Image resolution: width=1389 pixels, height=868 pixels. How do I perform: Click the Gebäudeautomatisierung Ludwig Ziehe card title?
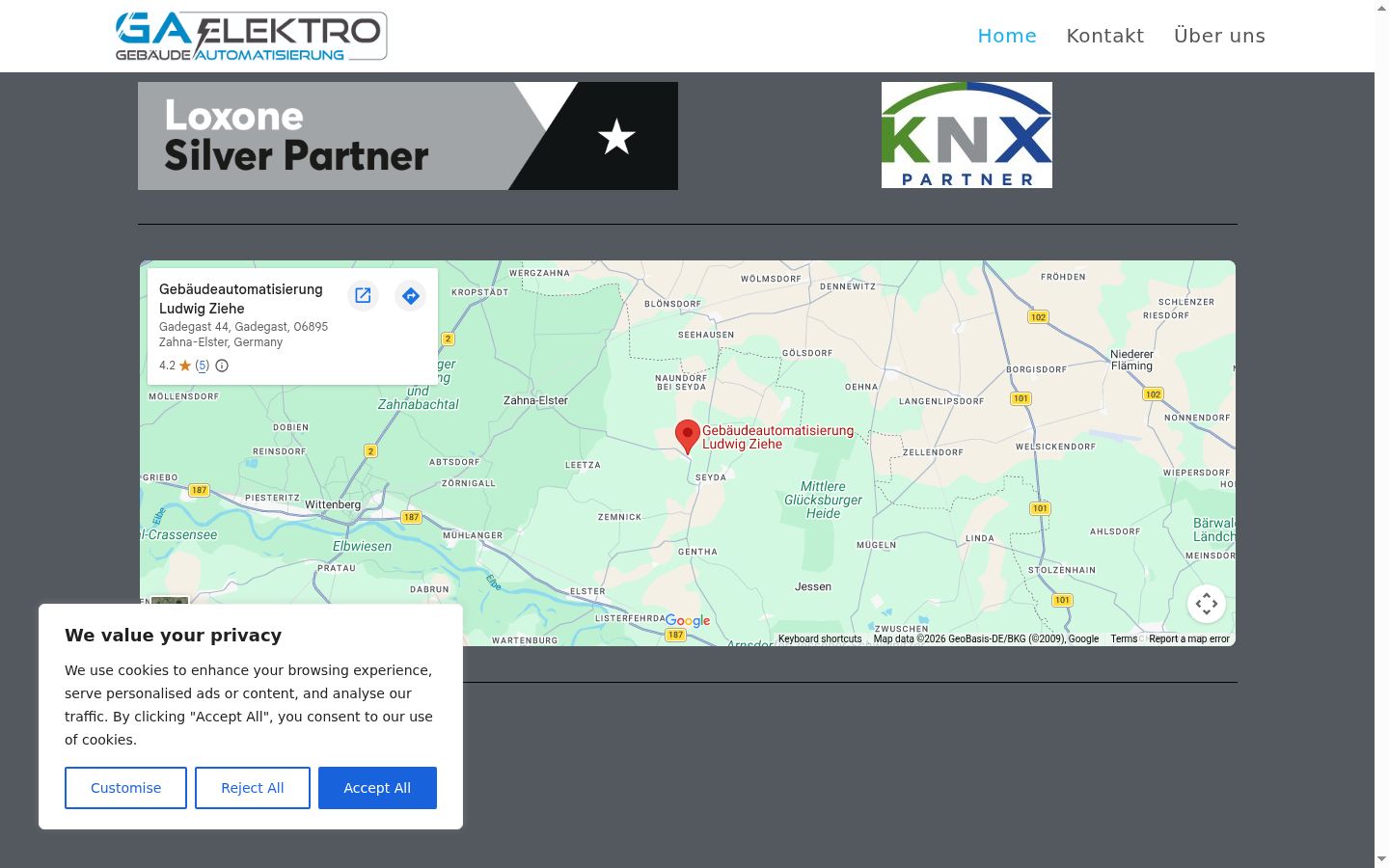(x=241, y=299)
